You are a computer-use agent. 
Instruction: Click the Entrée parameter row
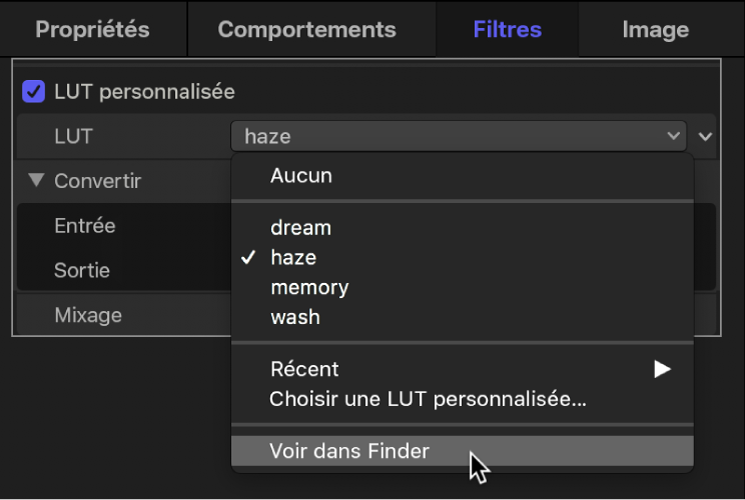85,226
